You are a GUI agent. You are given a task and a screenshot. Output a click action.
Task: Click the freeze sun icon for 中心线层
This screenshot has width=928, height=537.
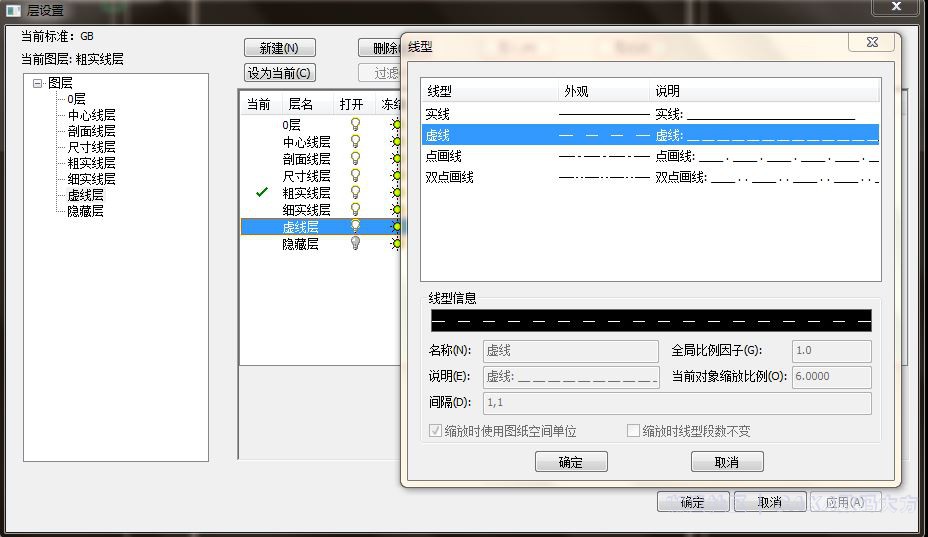[396, 142]
